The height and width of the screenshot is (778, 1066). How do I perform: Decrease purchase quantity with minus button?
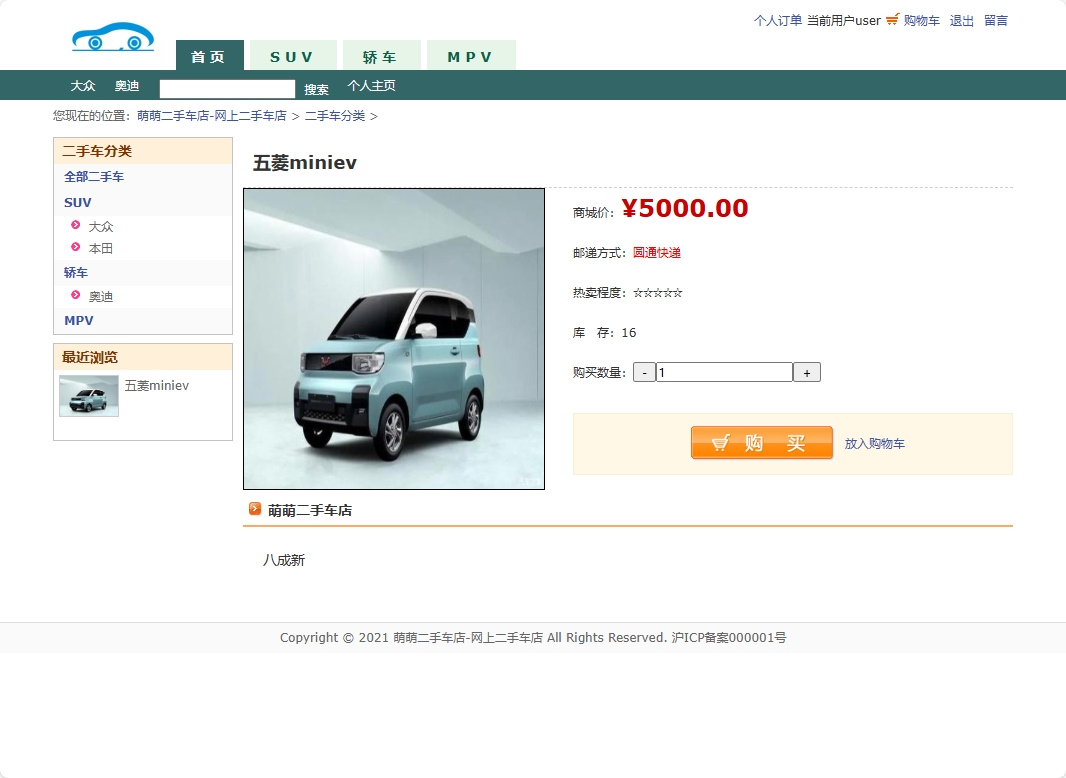[x=644, y=373]
